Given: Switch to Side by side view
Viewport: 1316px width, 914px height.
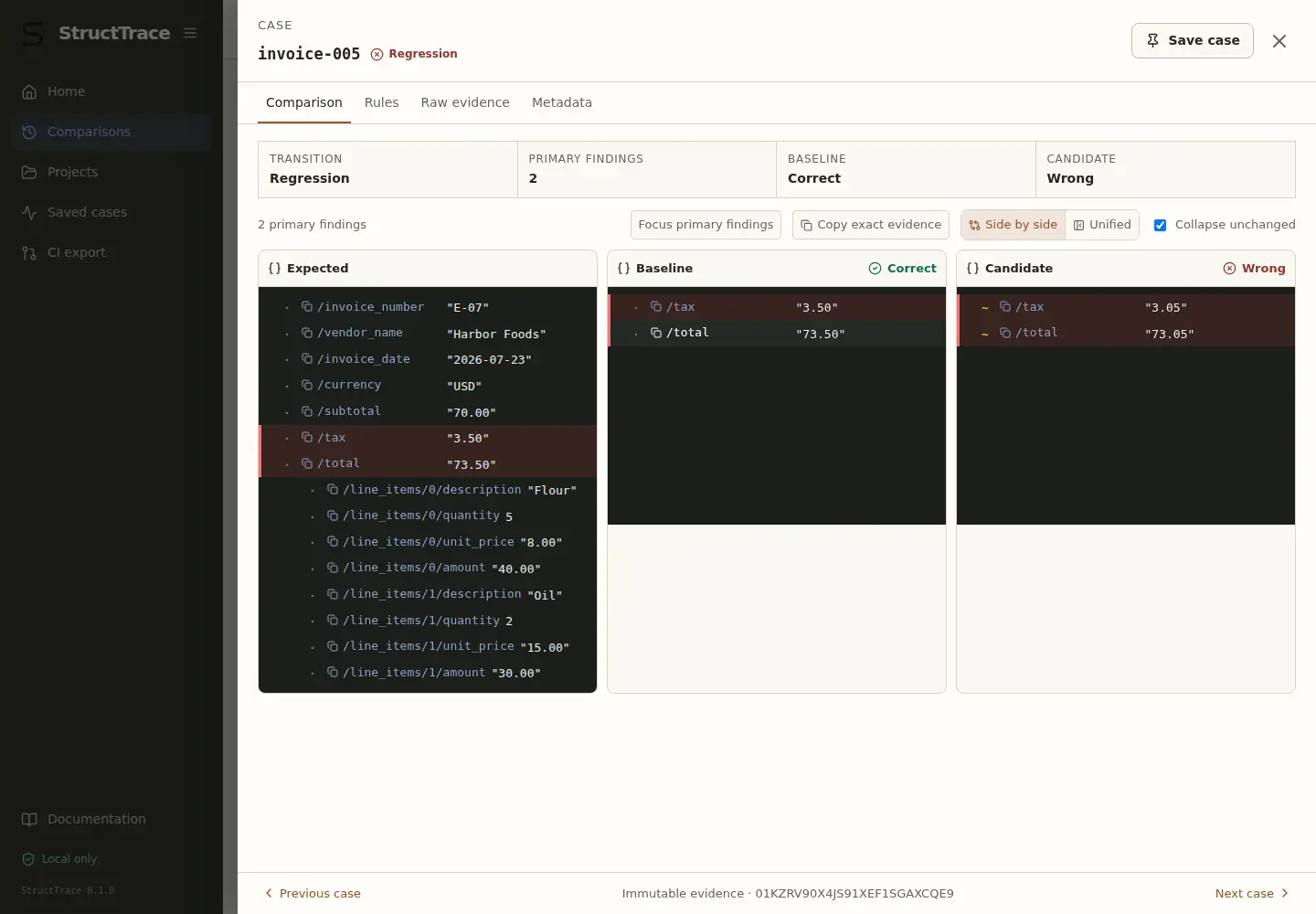Looking at the screenshot, I should [1013, 225].
